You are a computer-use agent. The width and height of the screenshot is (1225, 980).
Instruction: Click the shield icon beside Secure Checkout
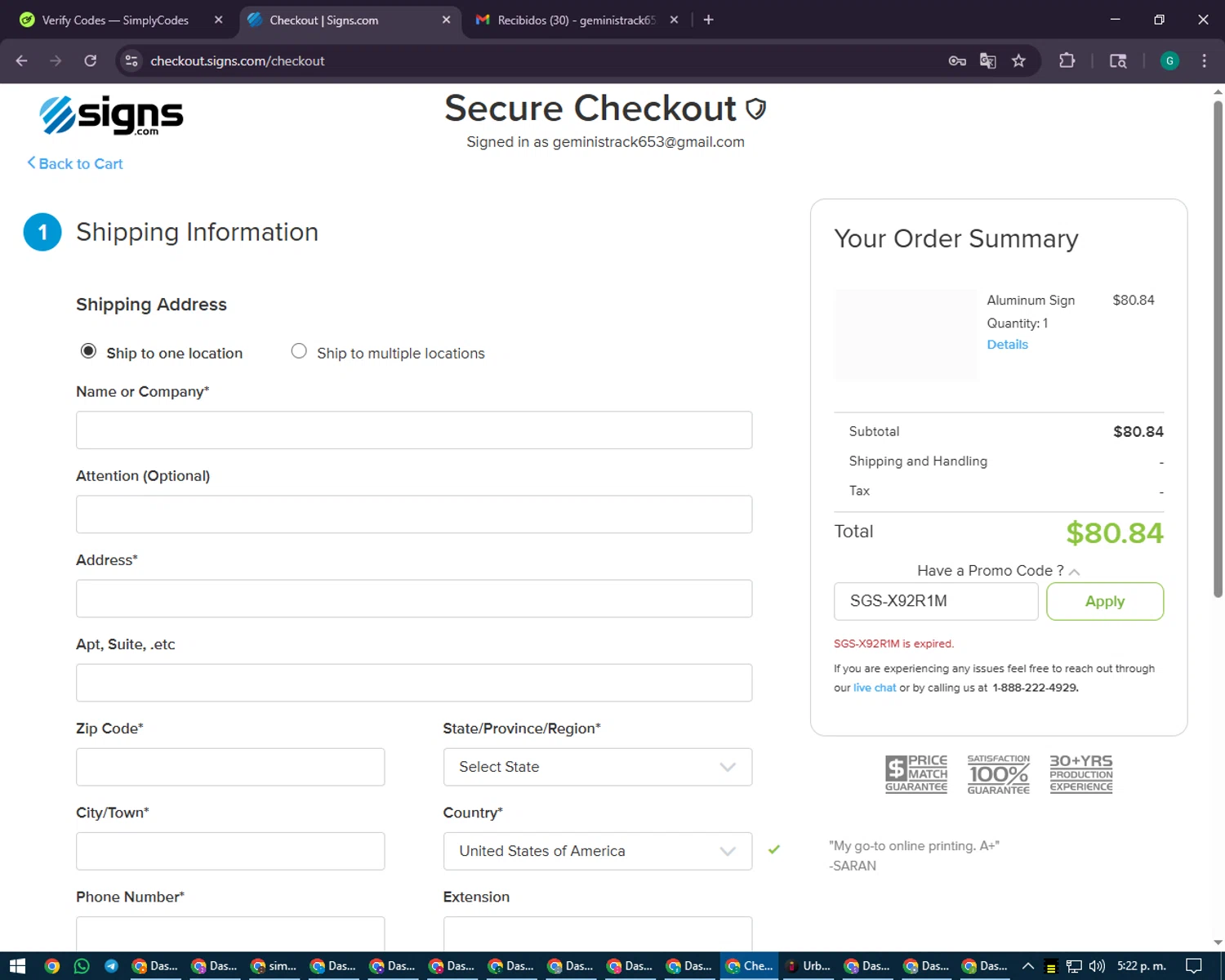(x=756, y=109)
